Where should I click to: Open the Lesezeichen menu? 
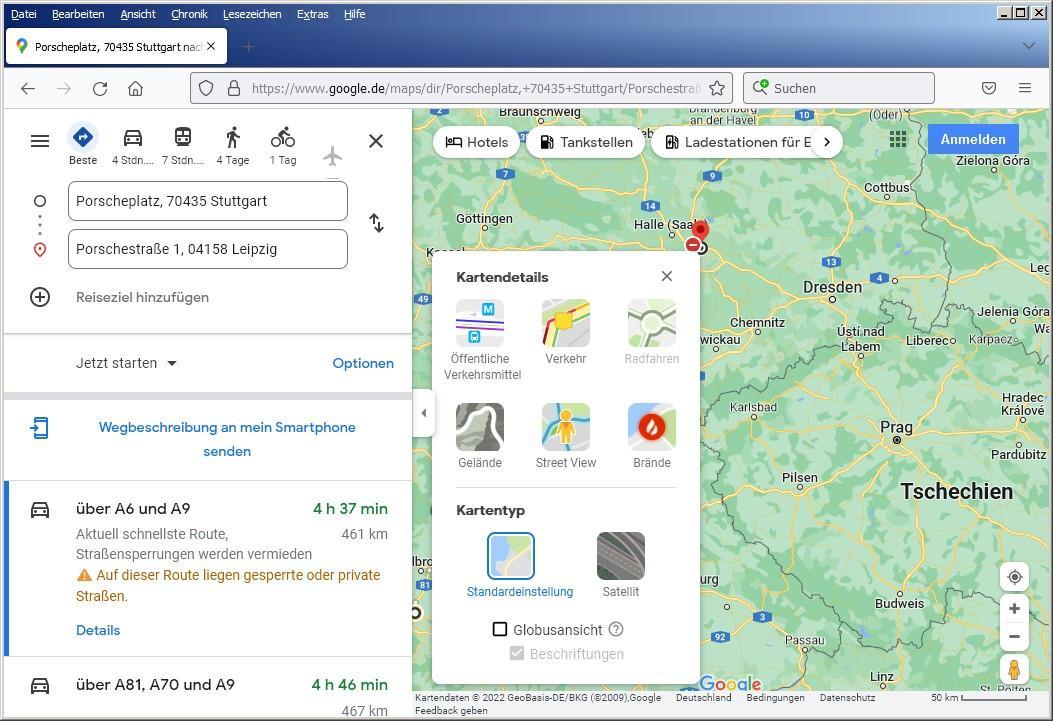point(252,14)
